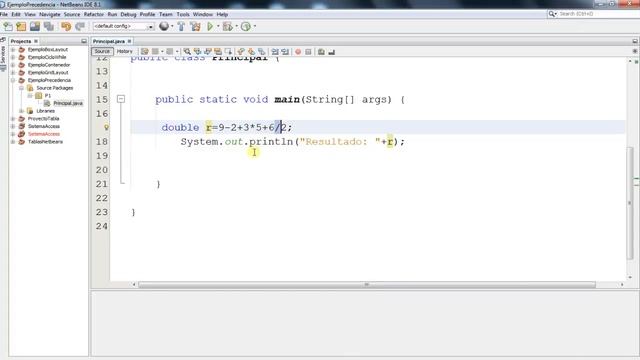640x360 pixels.
Task: Select the red SistemaAccess project
Action: (x=44, y=134)
